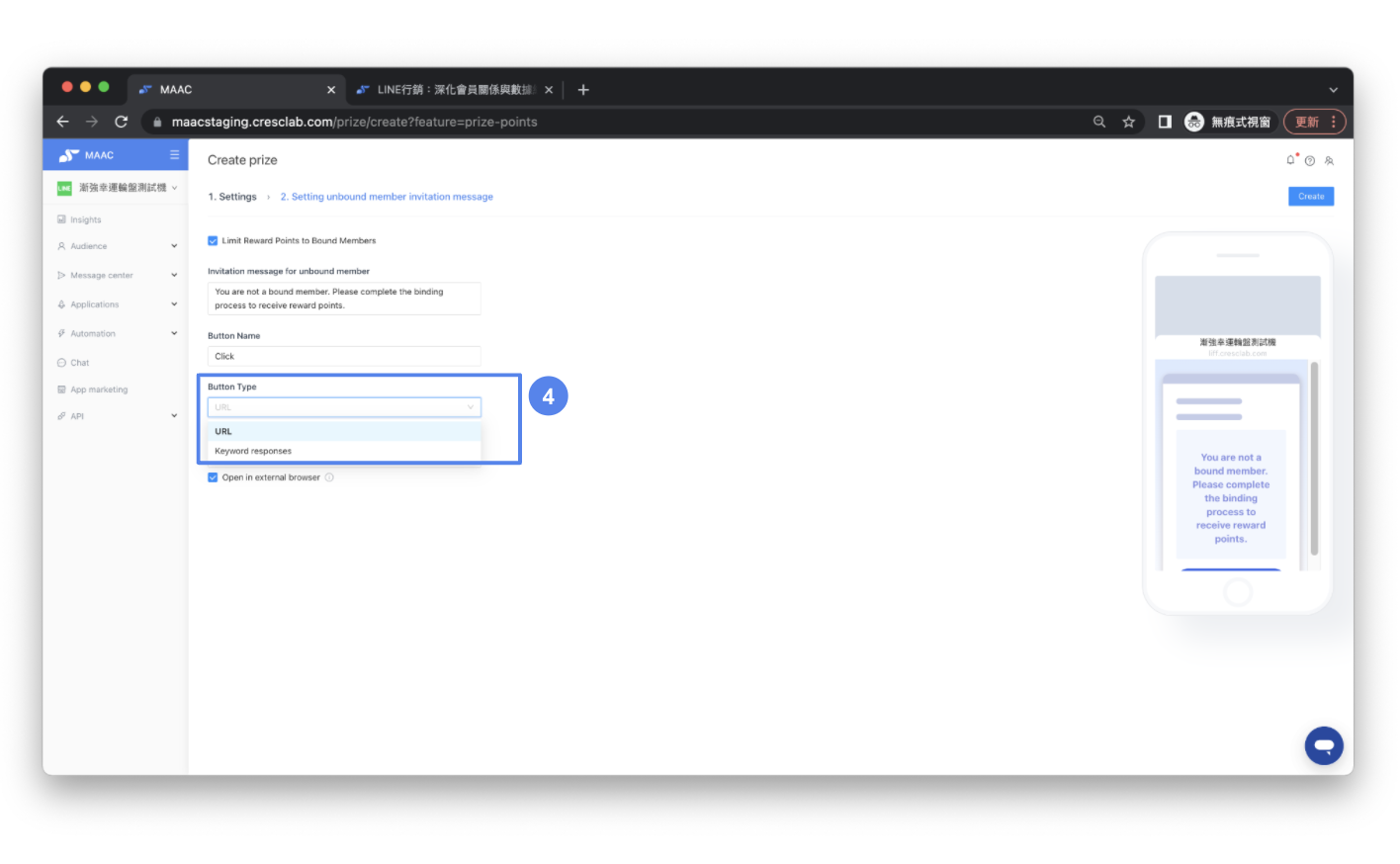
Task: Reload the page in browser
Action: pyautogui.click(x=122, y=122)
